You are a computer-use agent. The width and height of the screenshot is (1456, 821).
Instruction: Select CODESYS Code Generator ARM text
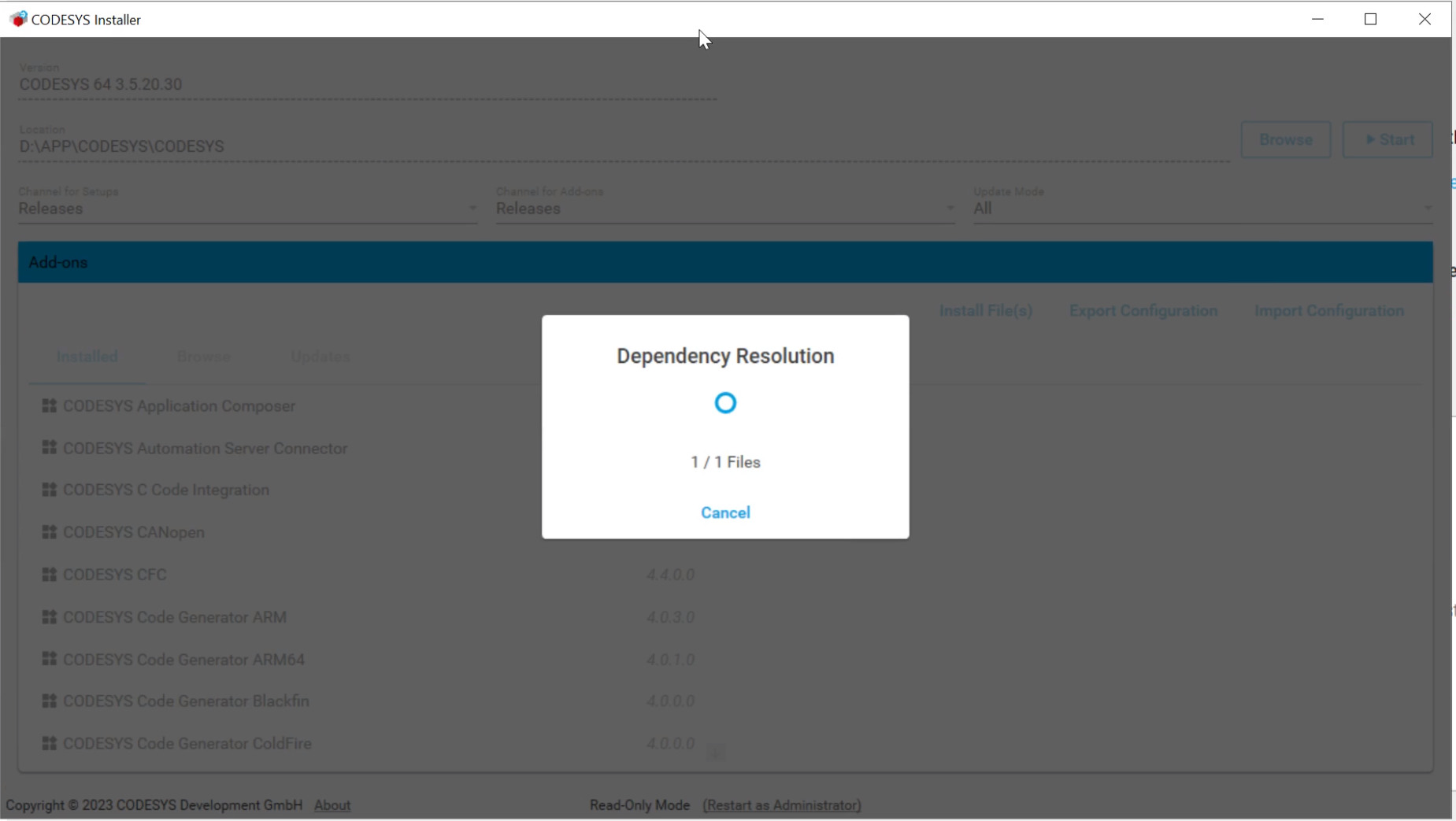click(175, 617)
